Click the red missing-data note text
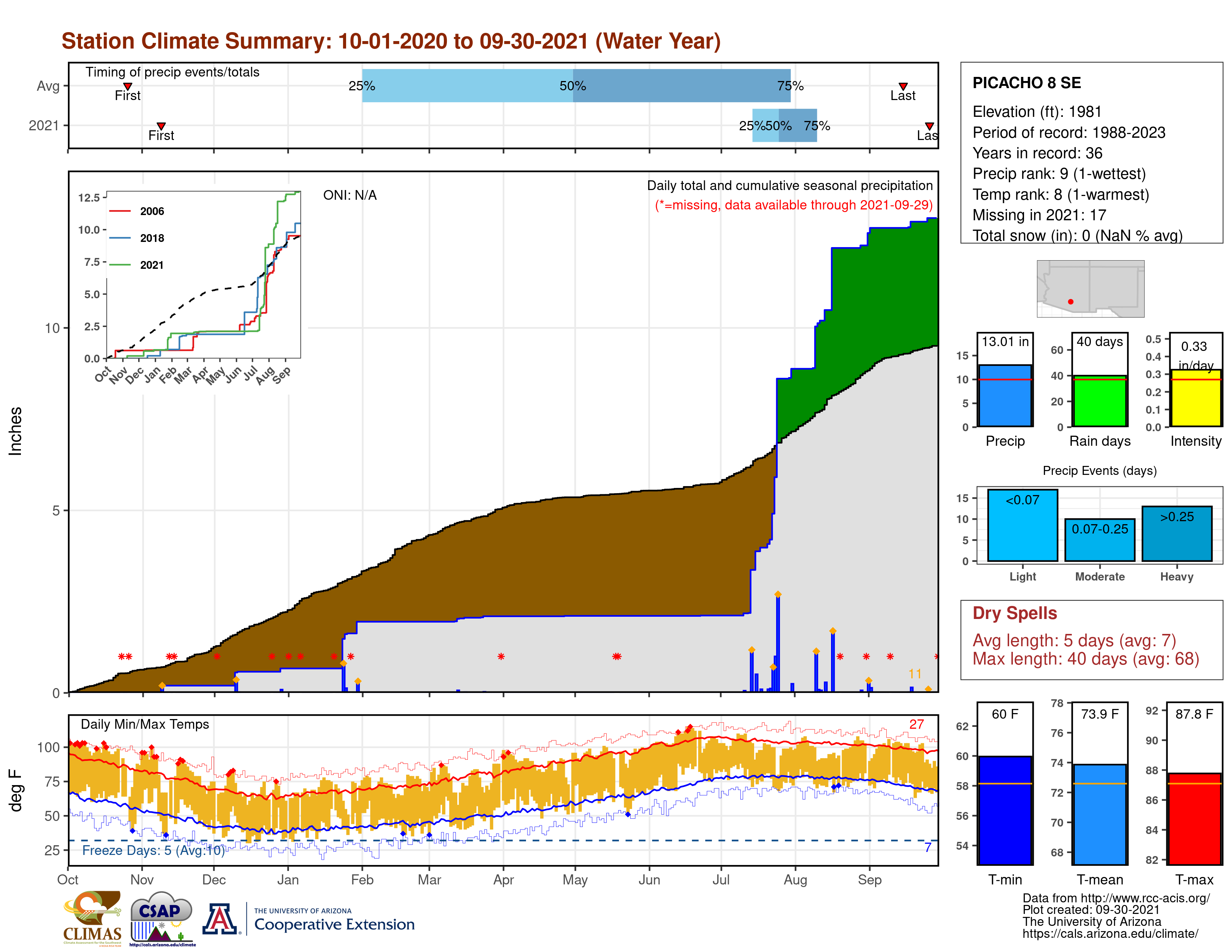1232x952 pixels. tap(794, 205)
